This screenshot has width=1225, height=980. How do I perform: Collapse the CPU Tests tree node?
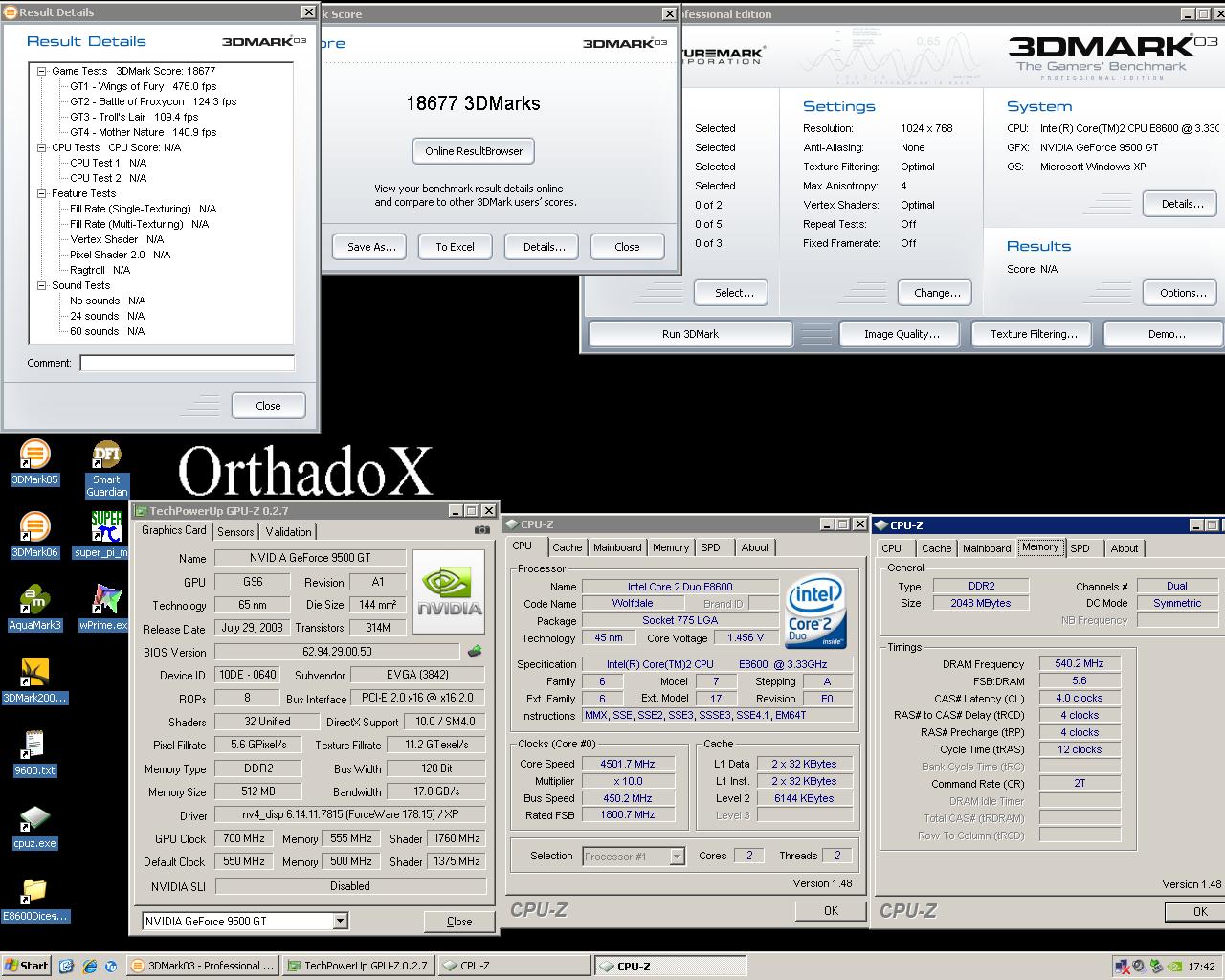(x=42, y=147)
